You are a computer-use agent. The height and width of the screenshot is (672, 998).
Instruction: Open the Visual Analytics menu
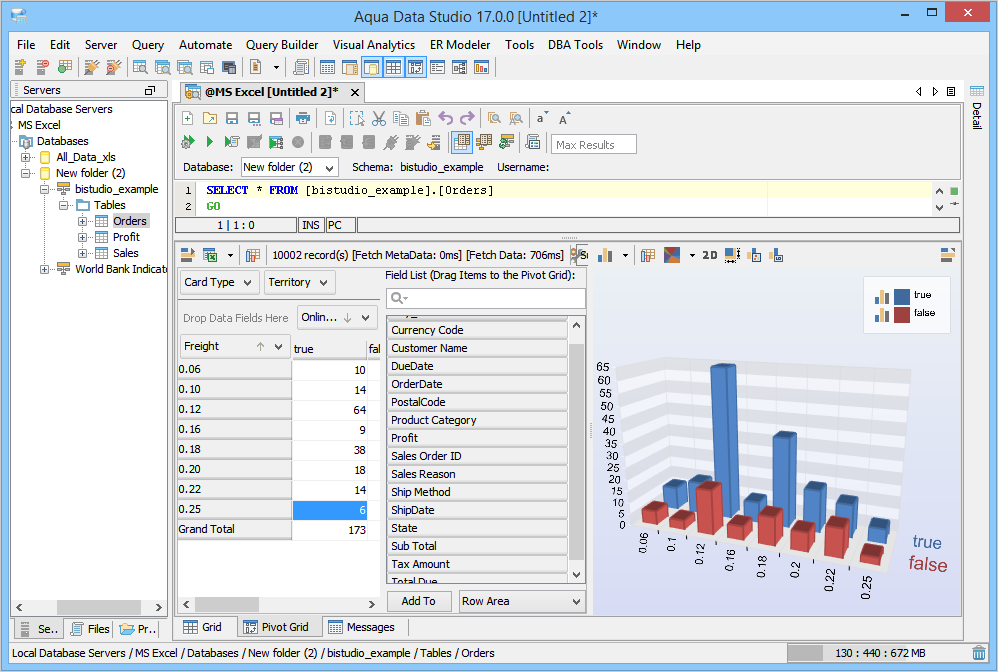pyautogui.click(x=374, y=45)
